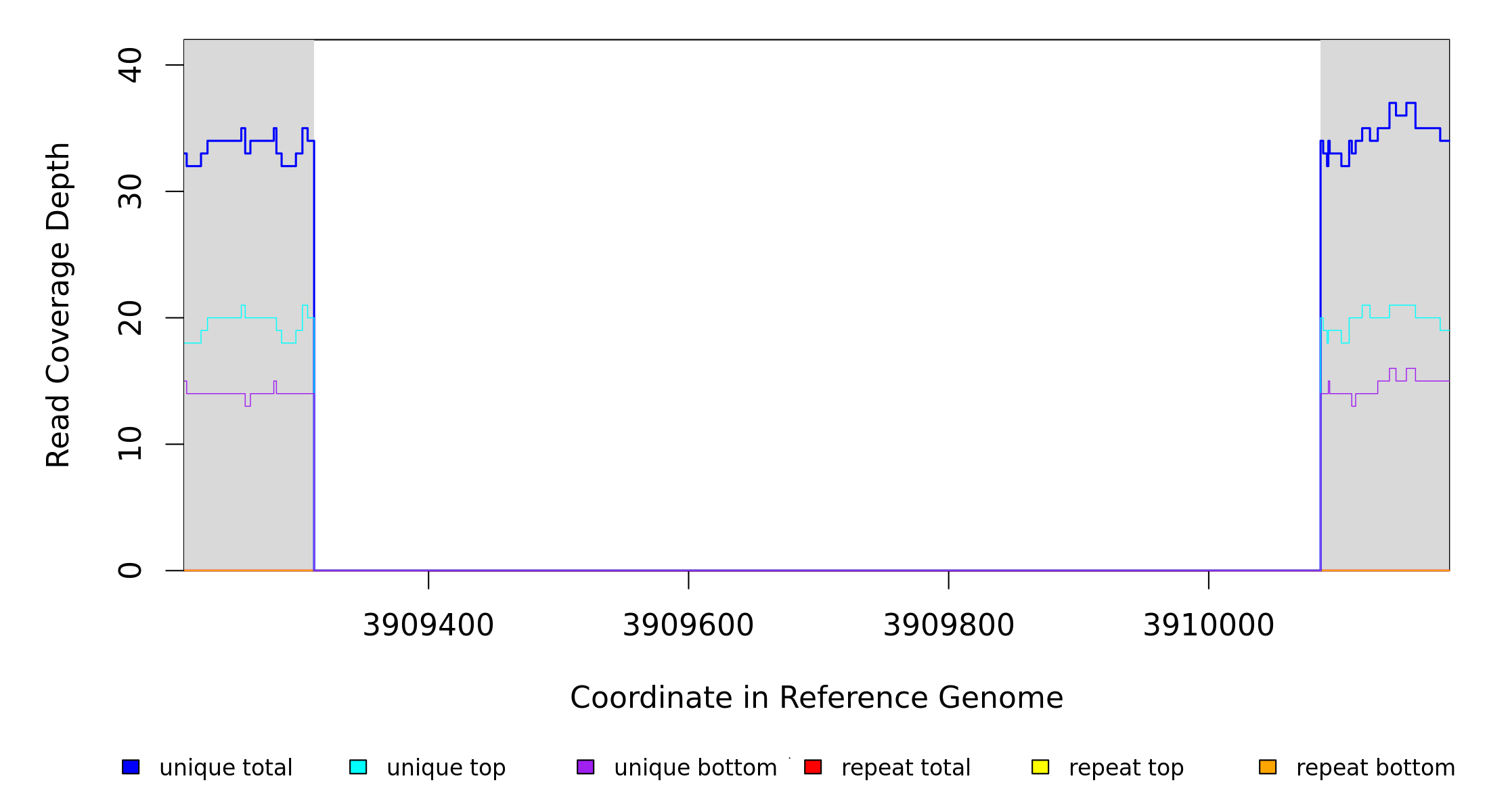Image resolution: width=1489 pixels, height=812 pixels.
Task: Click the red repeat total legend swatch
Action: click(x=813, y=767)
